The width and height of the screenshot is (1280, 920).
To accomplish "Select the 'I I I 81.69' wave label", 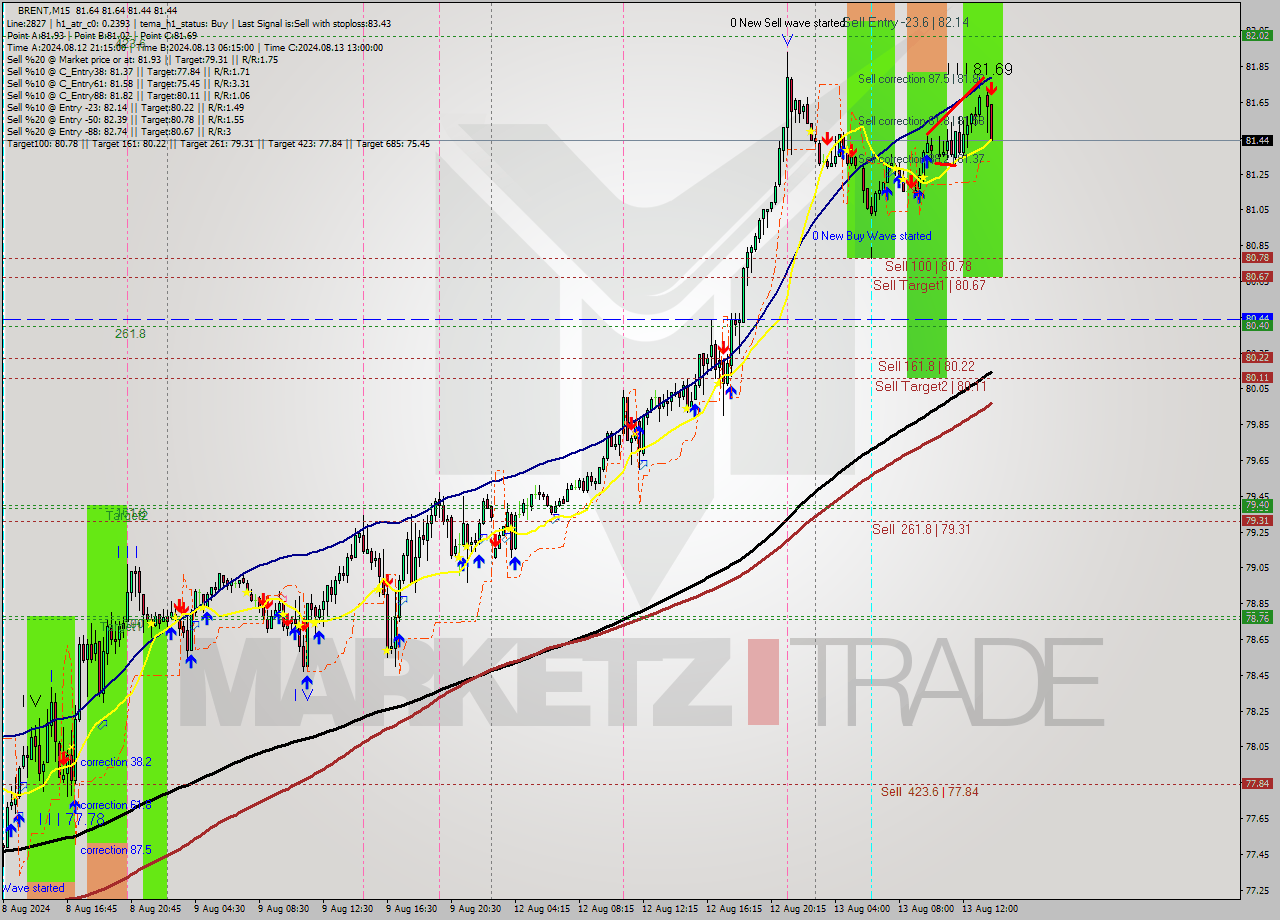I will point(979,69).
